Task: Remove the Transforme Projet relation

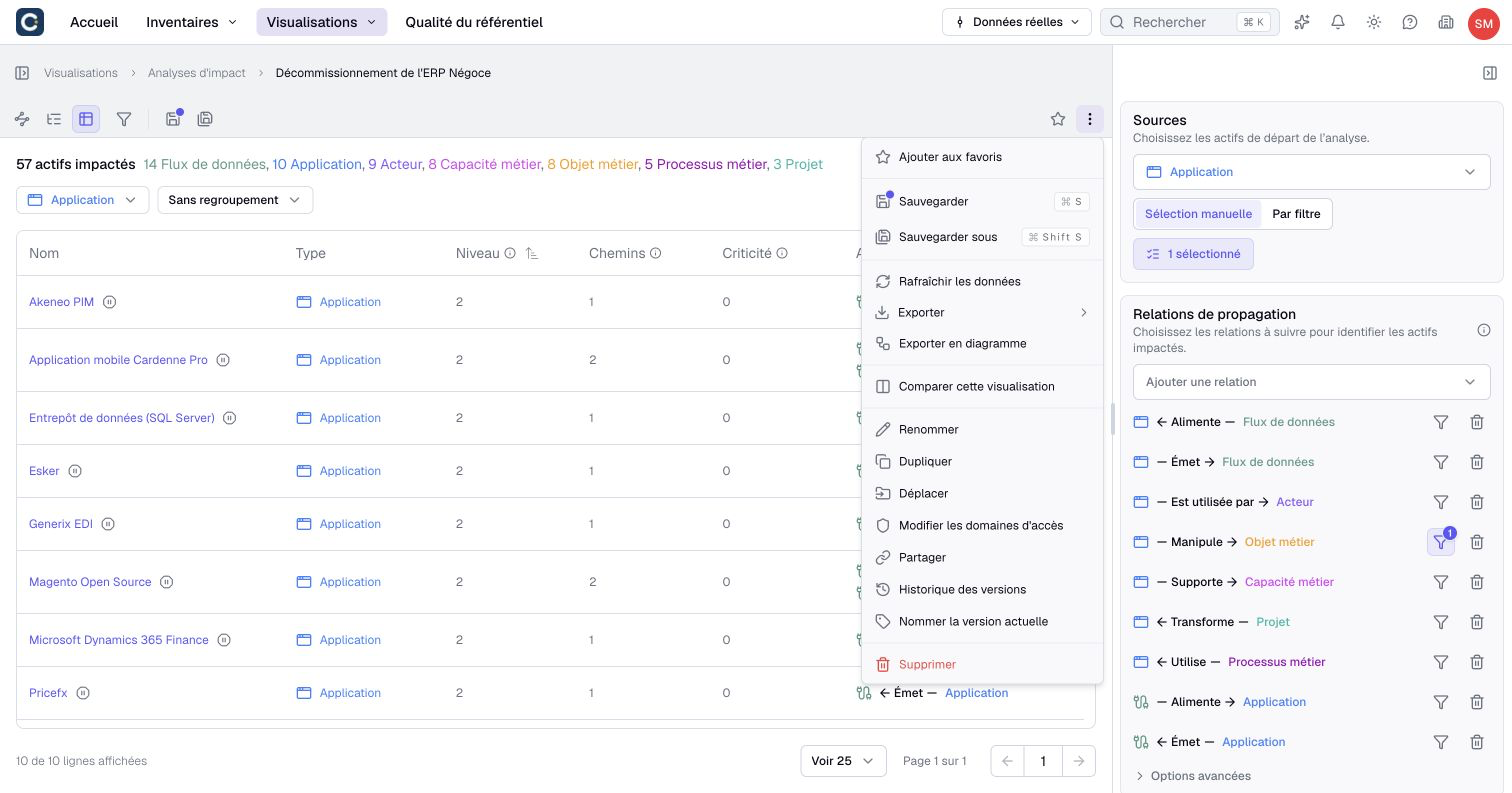Action: coord(1477,622)
